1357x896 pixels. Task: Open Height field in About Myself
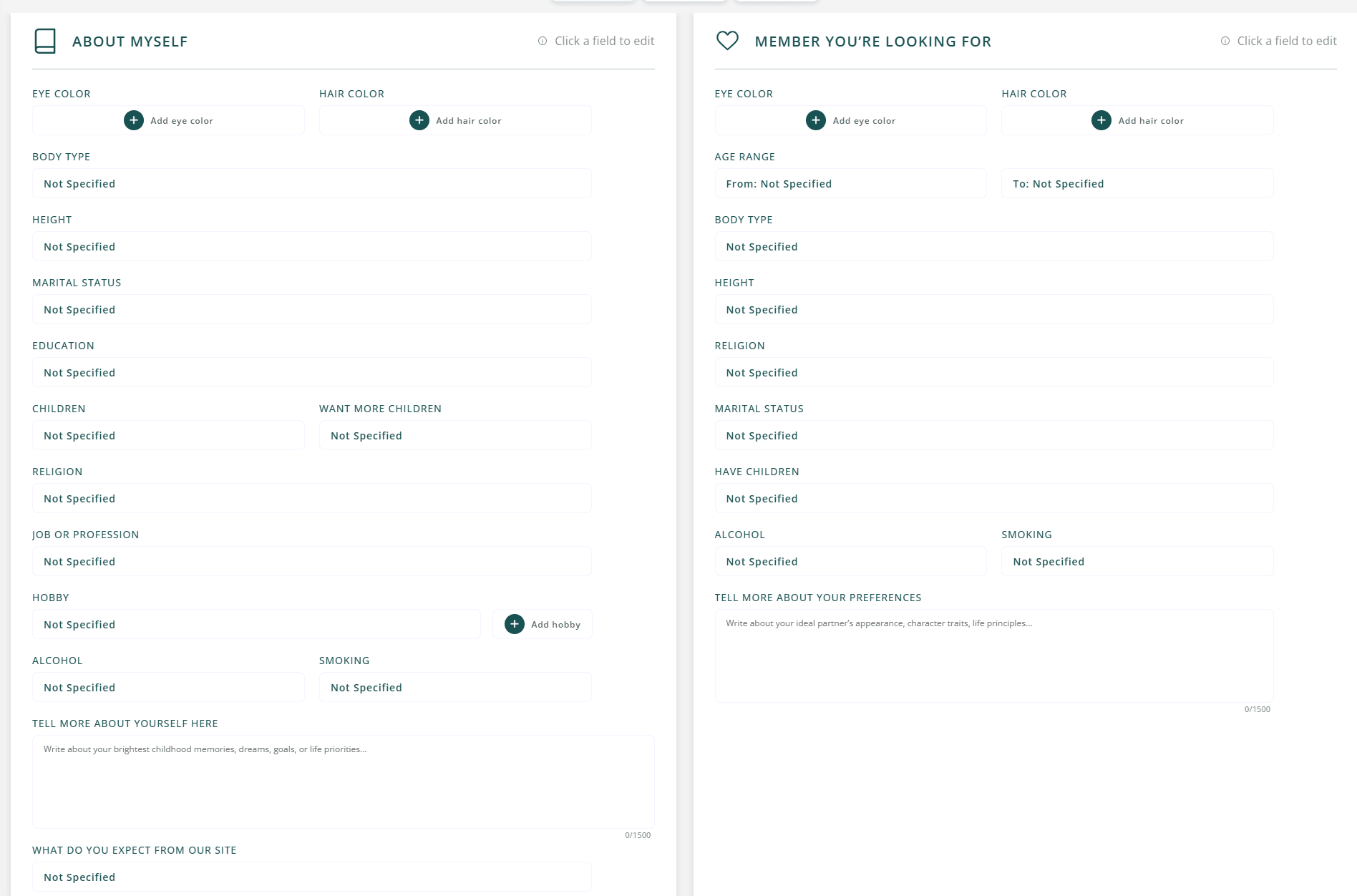(311, 246)
